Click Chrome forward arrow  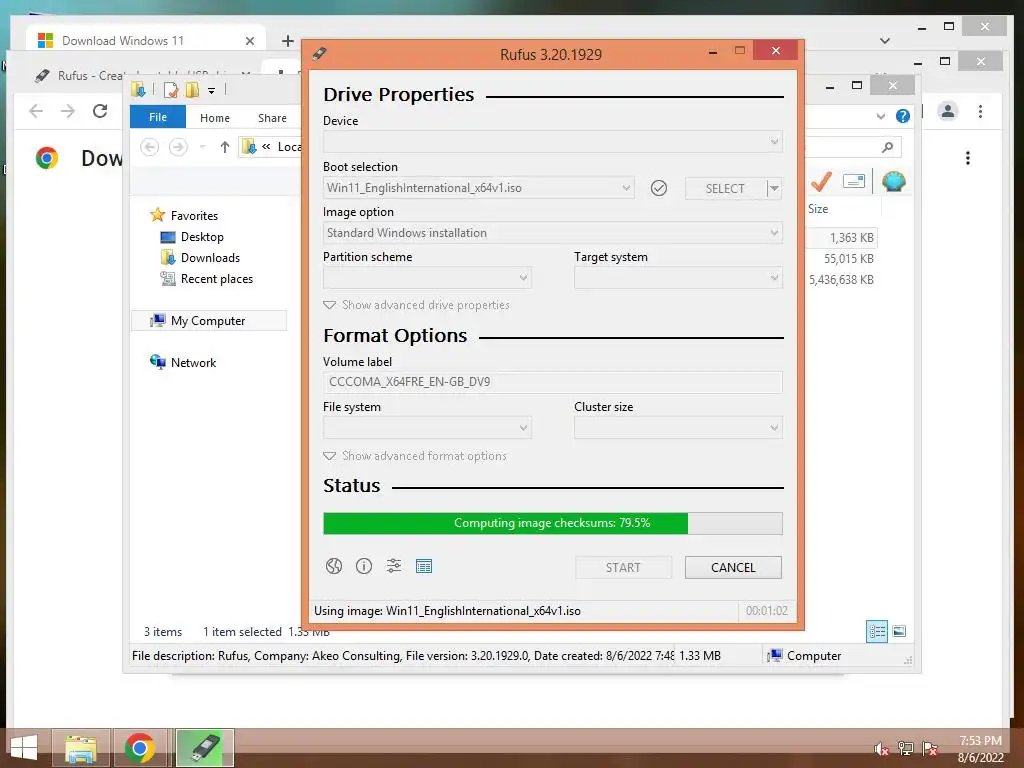click(x=68, y=111)
